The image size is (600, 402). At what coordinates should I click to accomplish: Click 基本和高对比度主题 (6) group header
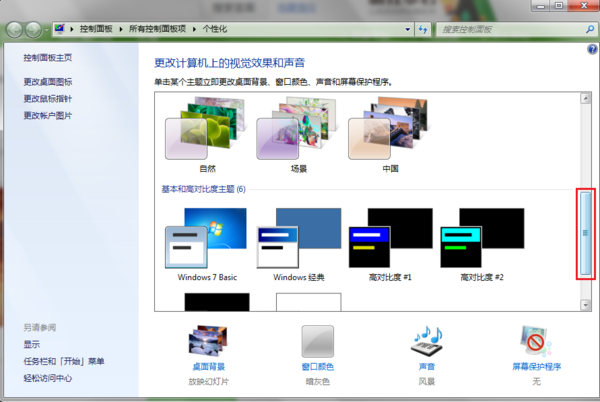coord(203,189)
